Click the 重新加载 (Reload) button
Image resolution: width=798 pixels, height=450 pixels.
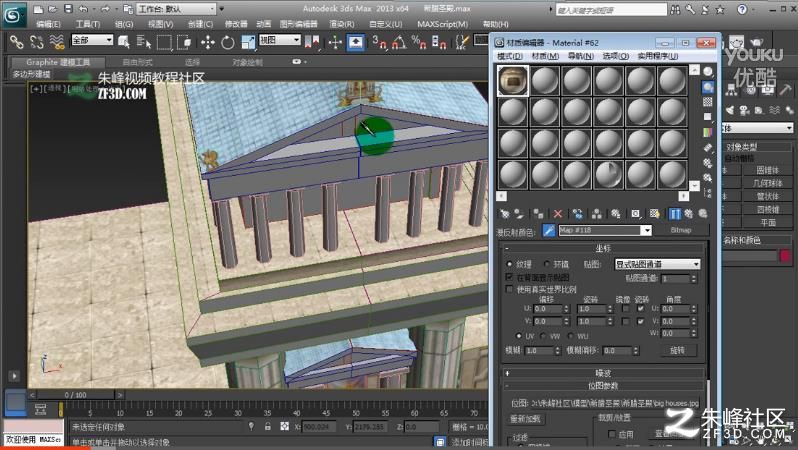point(525,419)
